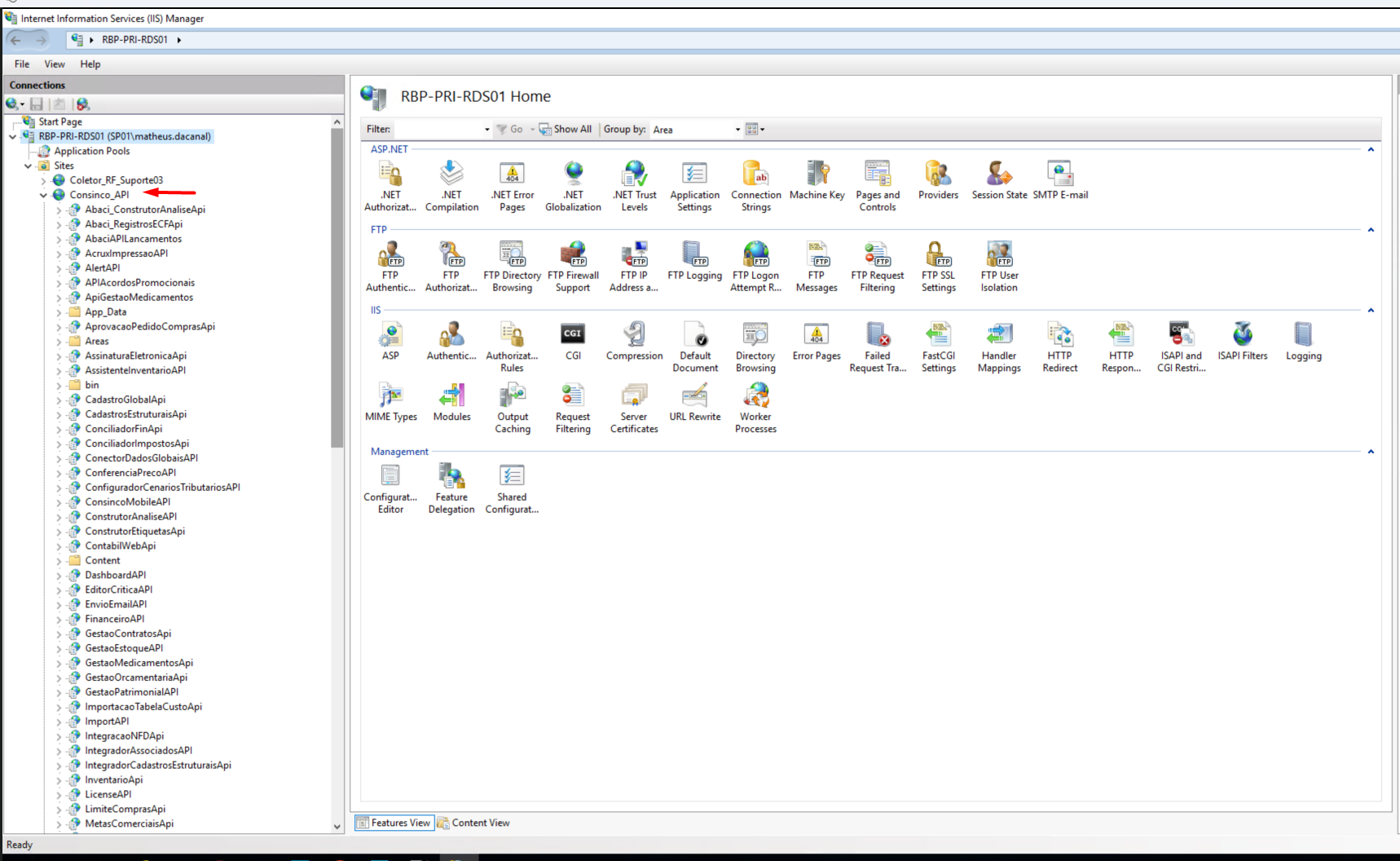Open the File menu
This screenshot has height=861, width=1400.
tap(22, 64)
